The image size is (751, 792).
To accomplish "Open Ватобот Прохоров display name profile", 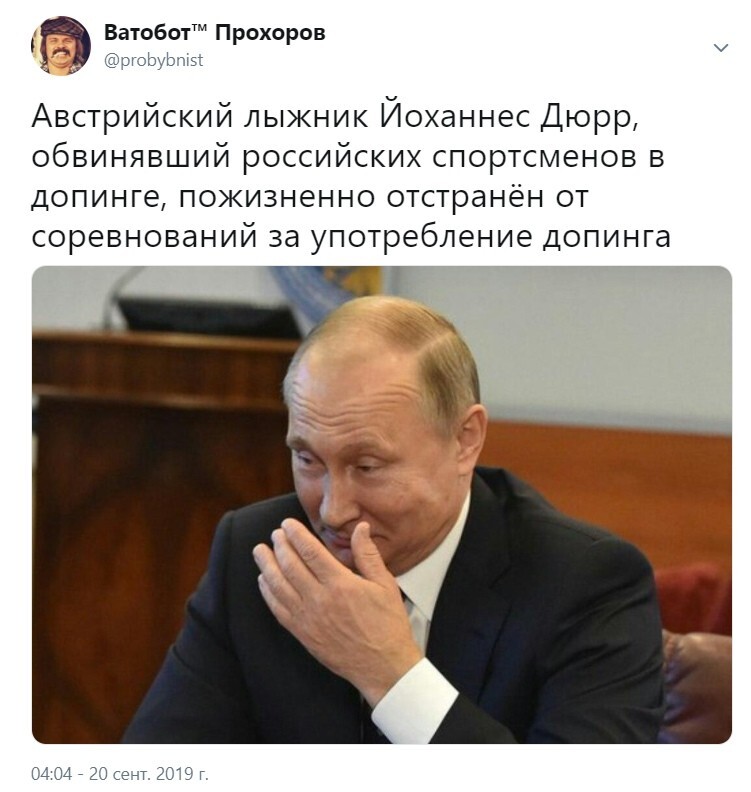I will (215, 33).
